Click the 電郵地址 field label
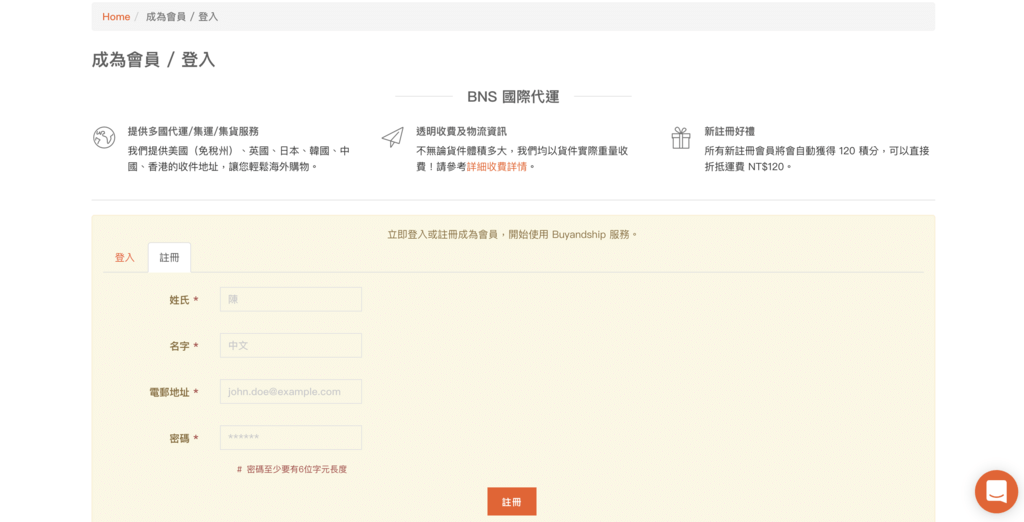 tap(174, 393)
